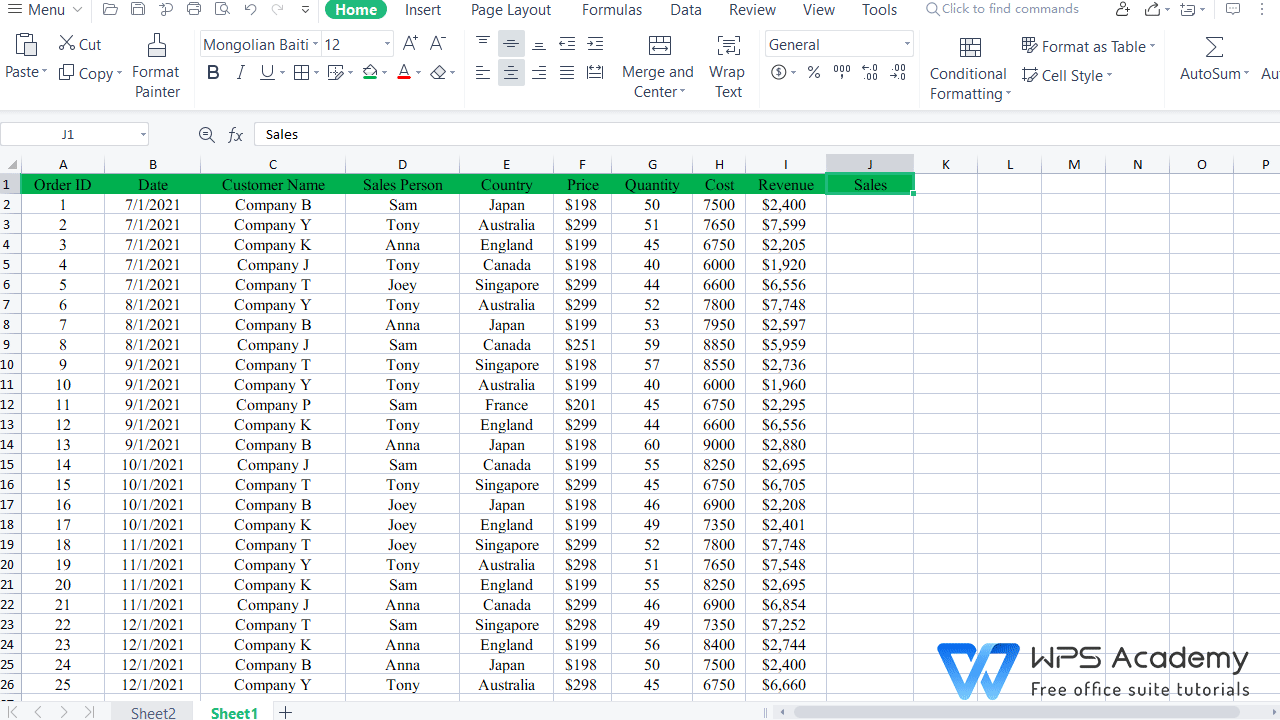1280x720 pixels.
Task: Toggle underline formatting
Action: tap(265, 72)
